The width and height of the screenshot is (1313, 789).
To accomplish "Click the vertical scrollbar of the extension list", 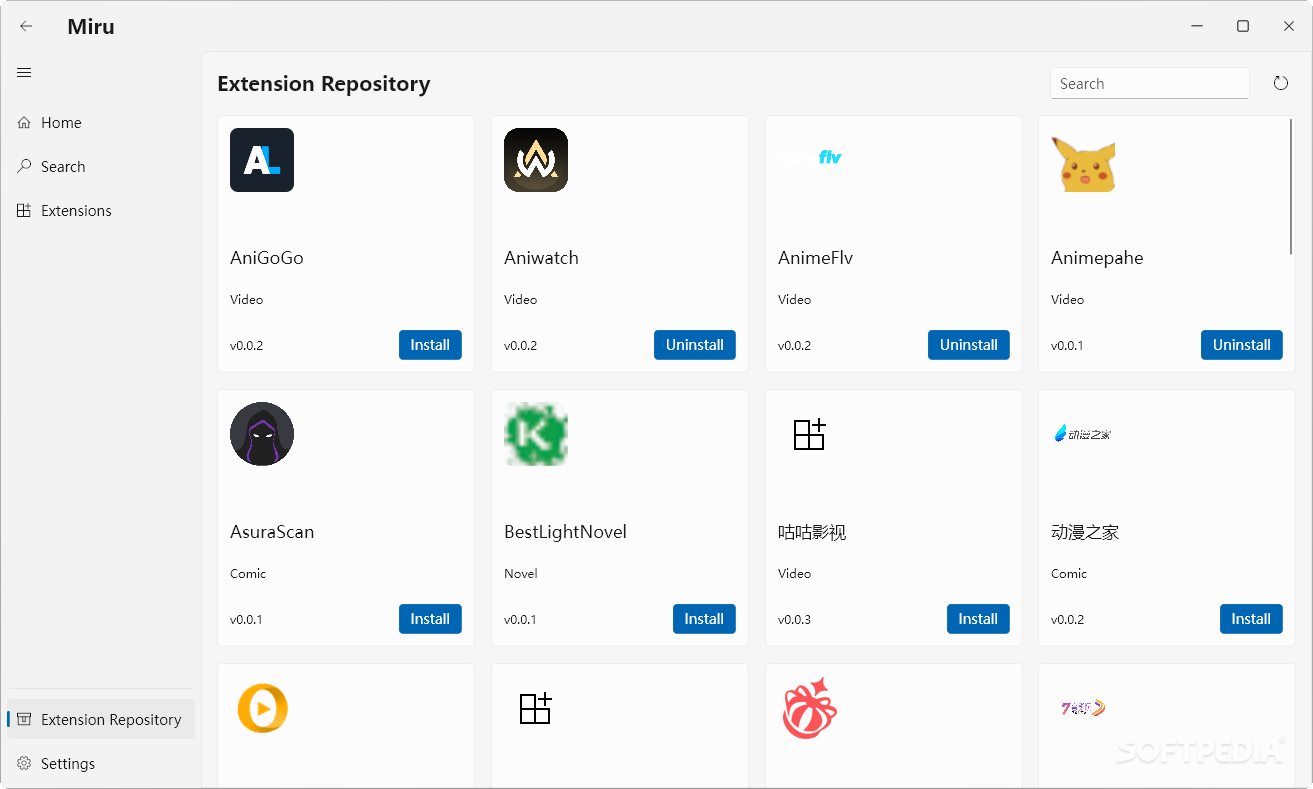I will (1292, 187).
